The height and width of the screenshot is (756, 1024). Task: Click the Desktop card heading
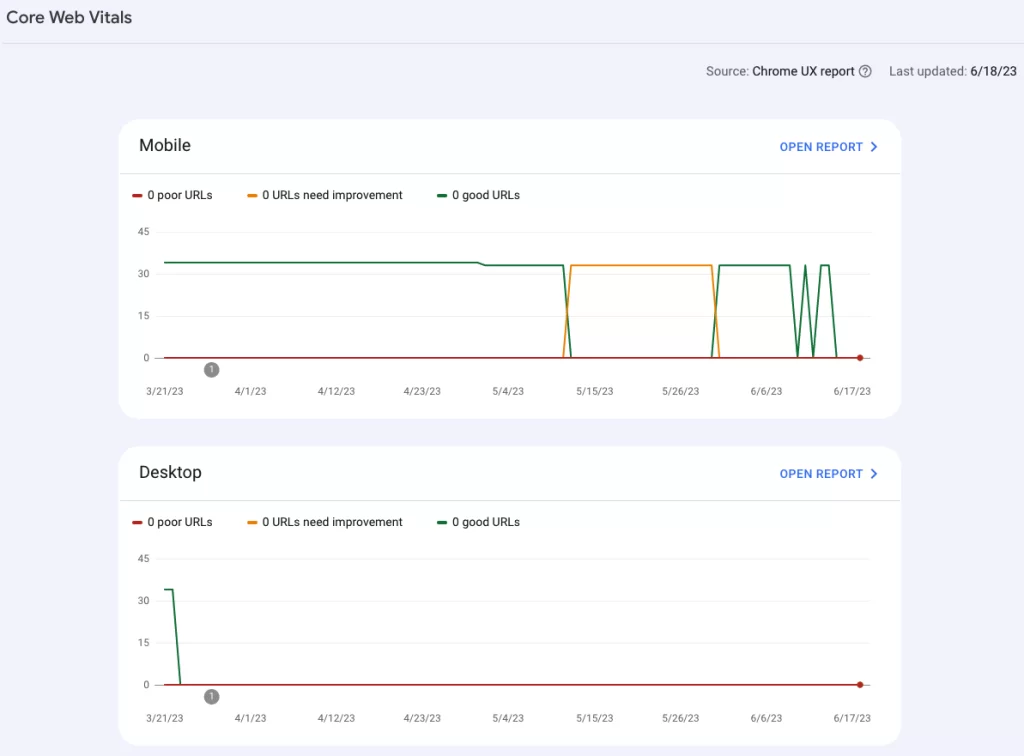(170, 472)
